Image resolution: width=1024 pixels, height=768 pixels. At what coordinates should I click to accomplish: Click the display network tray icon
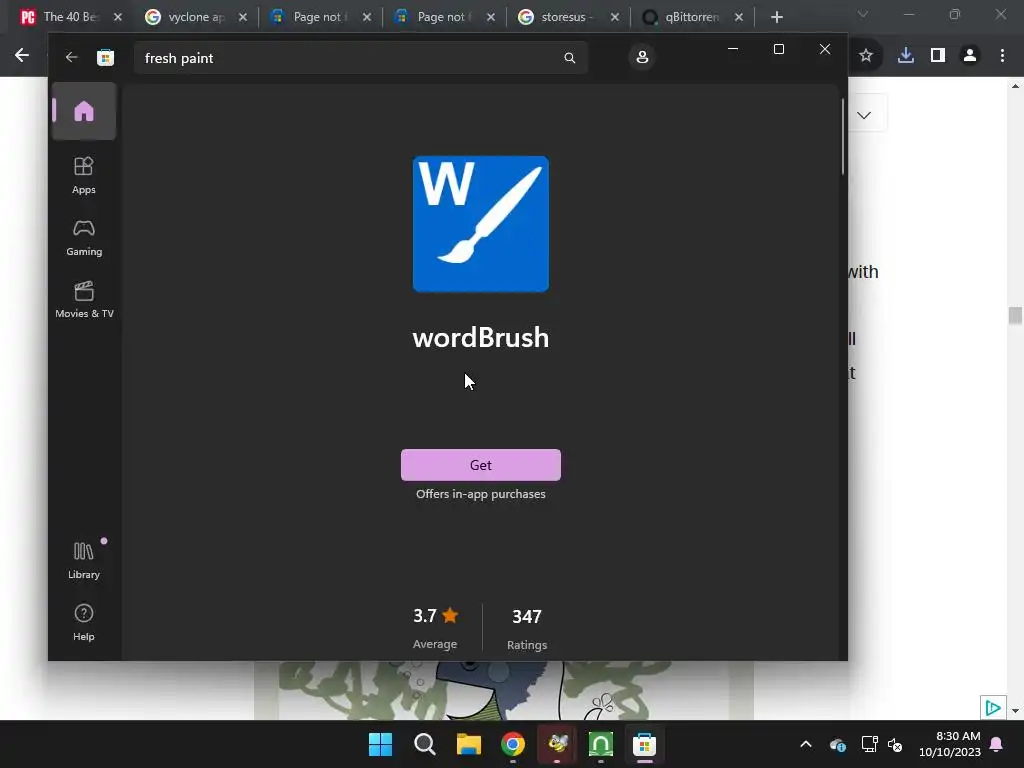point(869,744)
